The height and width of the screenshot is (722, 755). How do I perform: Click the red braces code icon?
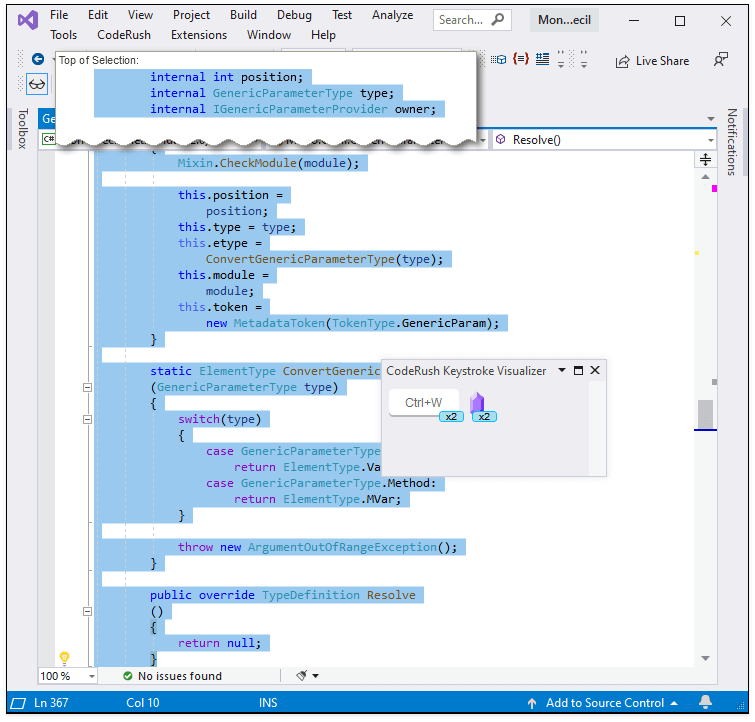521,59
